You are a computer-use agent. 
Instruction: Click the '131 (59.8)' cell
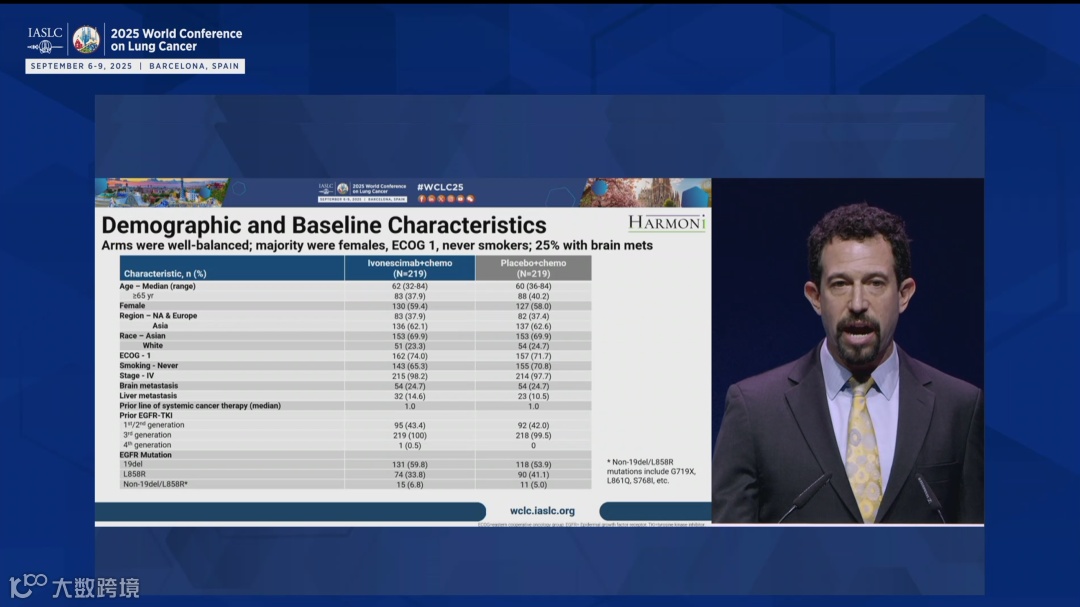pos(410,465)
